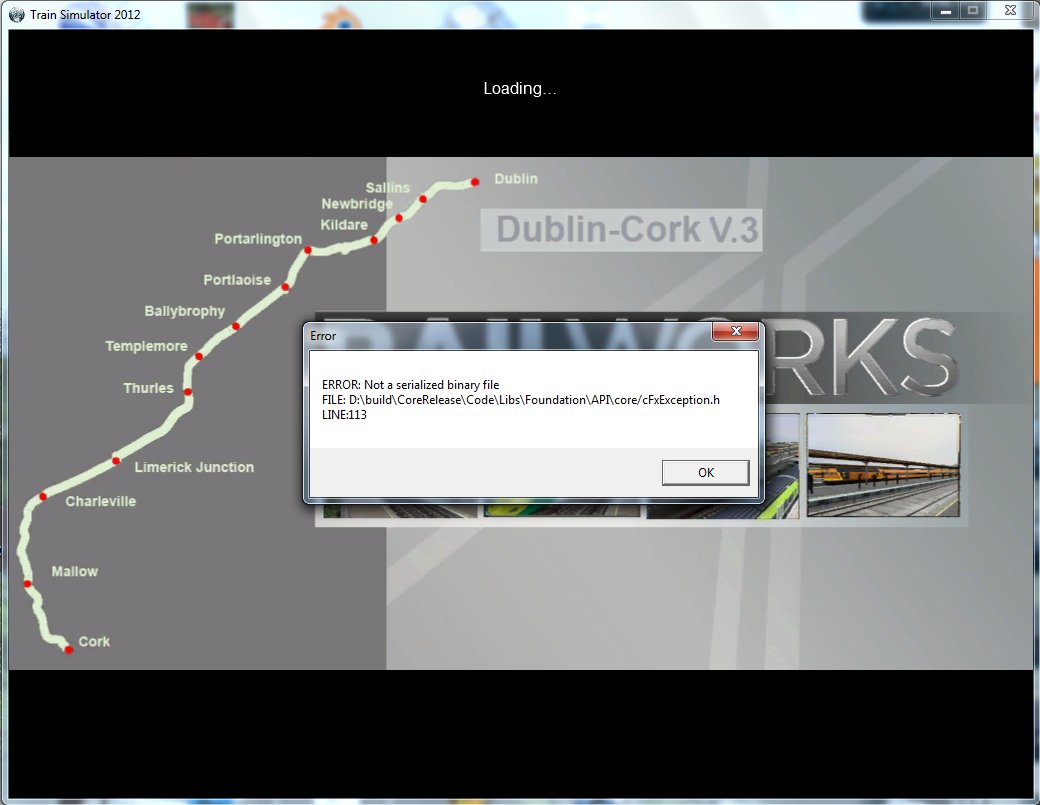Select the Ballybrophy label on the route
This screenshot has width=1040, height=805.
(x=184, y=311)
